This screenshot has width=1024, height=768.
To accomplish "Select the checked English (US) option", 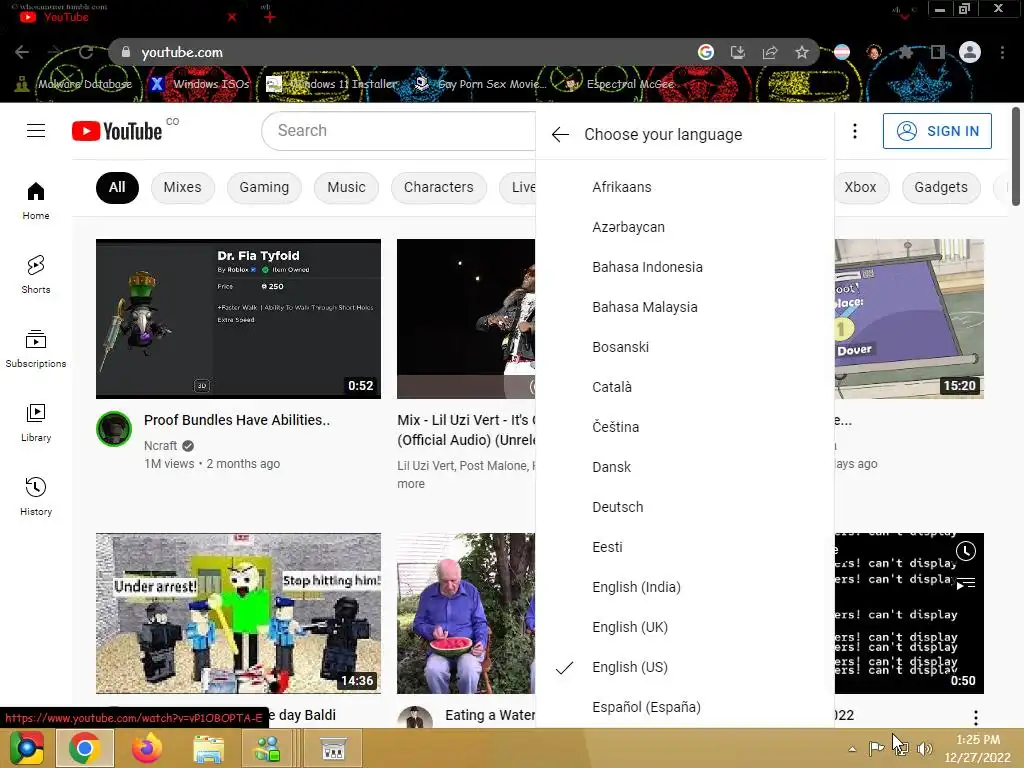I will tap(684, 667).
